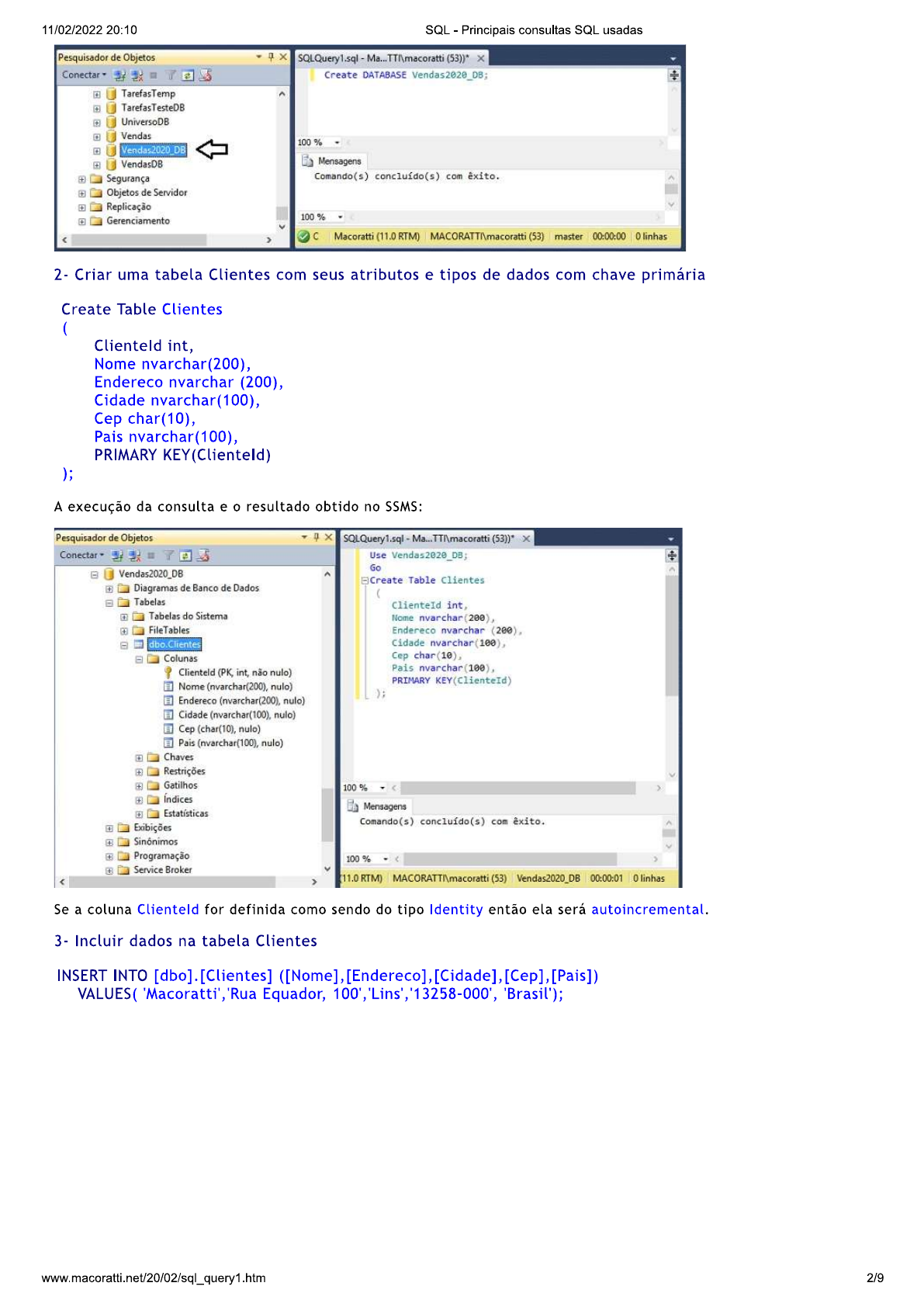Image resolution: width=924 pixels, height=1307 pixels.
Task: Expand the Replicação folder node
Action: pyautogui.click(x=82, y=207)
